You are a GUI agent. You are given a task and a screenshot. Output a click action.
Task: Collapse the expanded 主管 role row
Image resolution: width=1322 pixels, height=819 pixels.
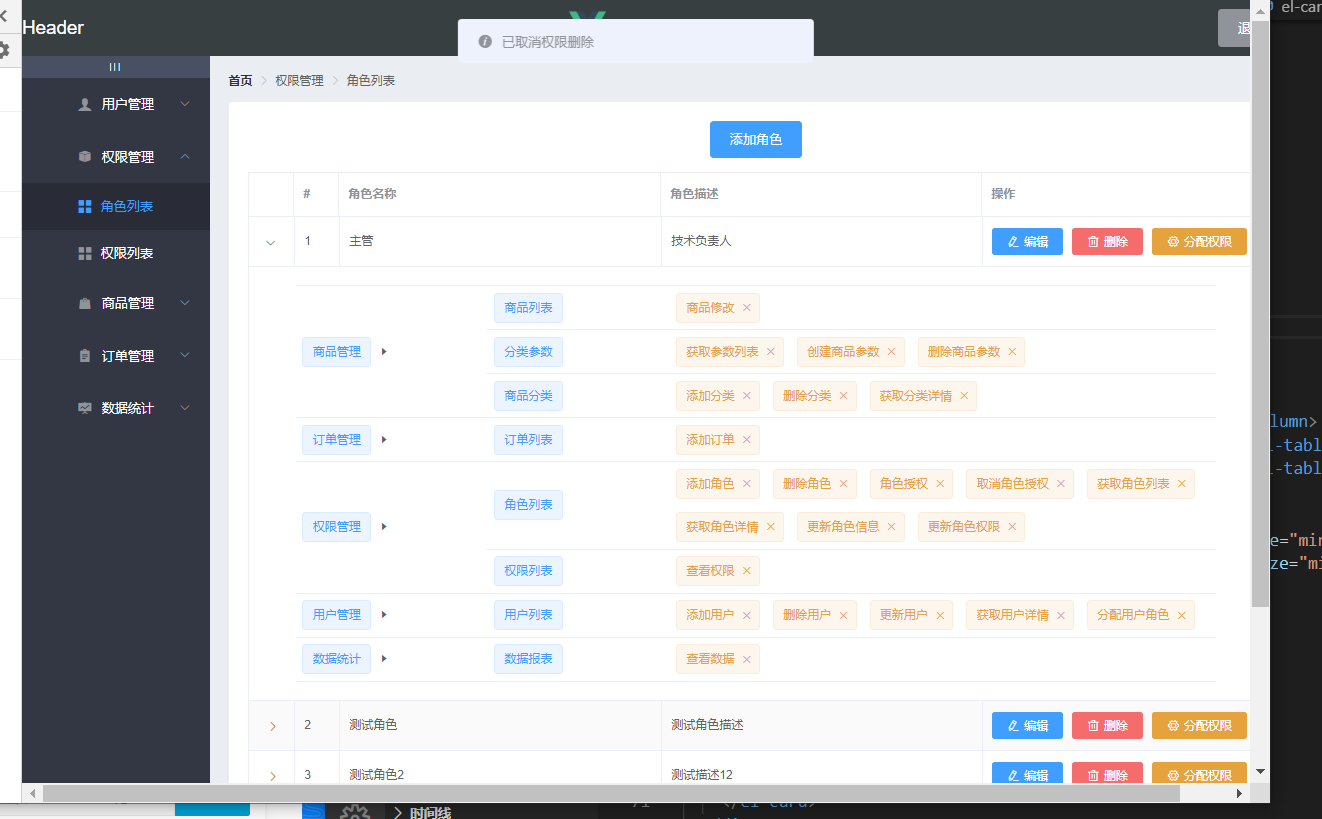tap(271, 242)
